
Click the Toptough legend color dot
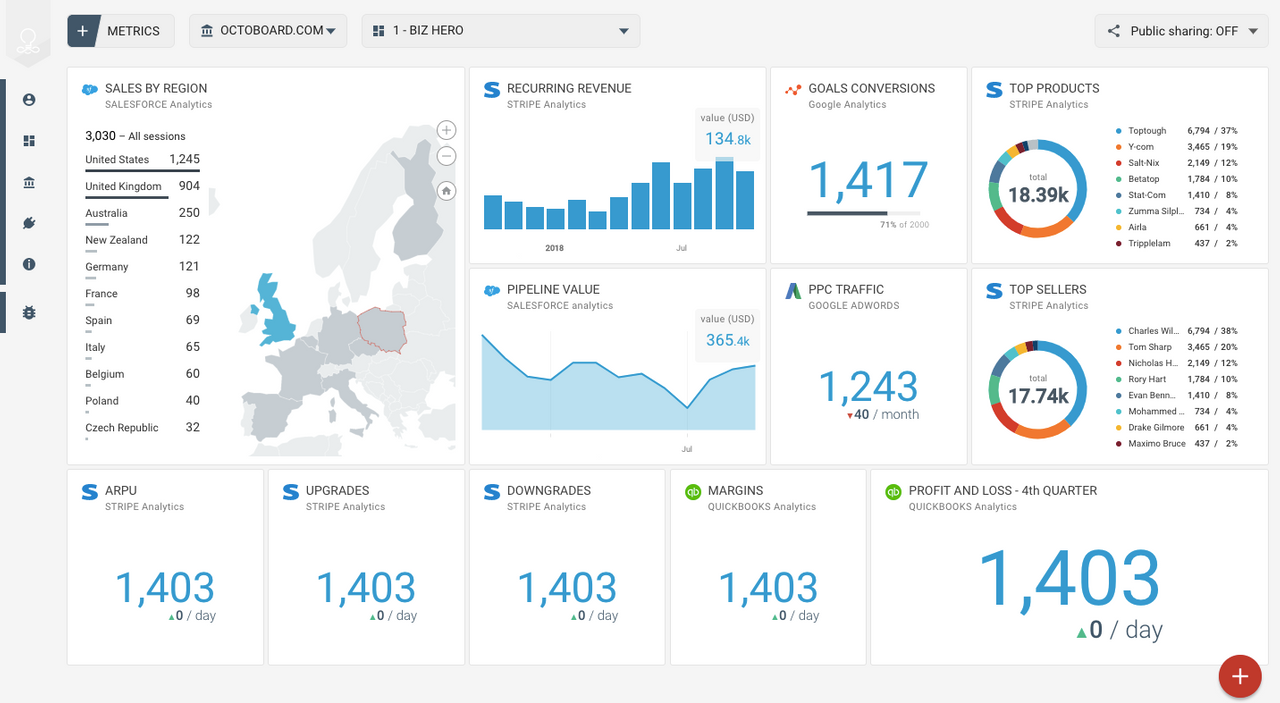pos(1118,131)
